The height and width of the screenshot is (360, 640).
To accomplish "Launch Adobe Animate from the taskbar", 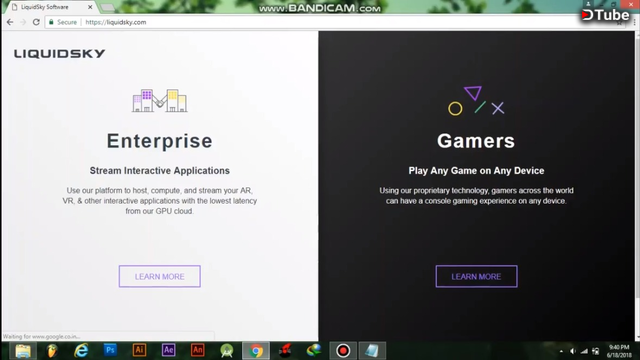I will [x=198, y=350].
